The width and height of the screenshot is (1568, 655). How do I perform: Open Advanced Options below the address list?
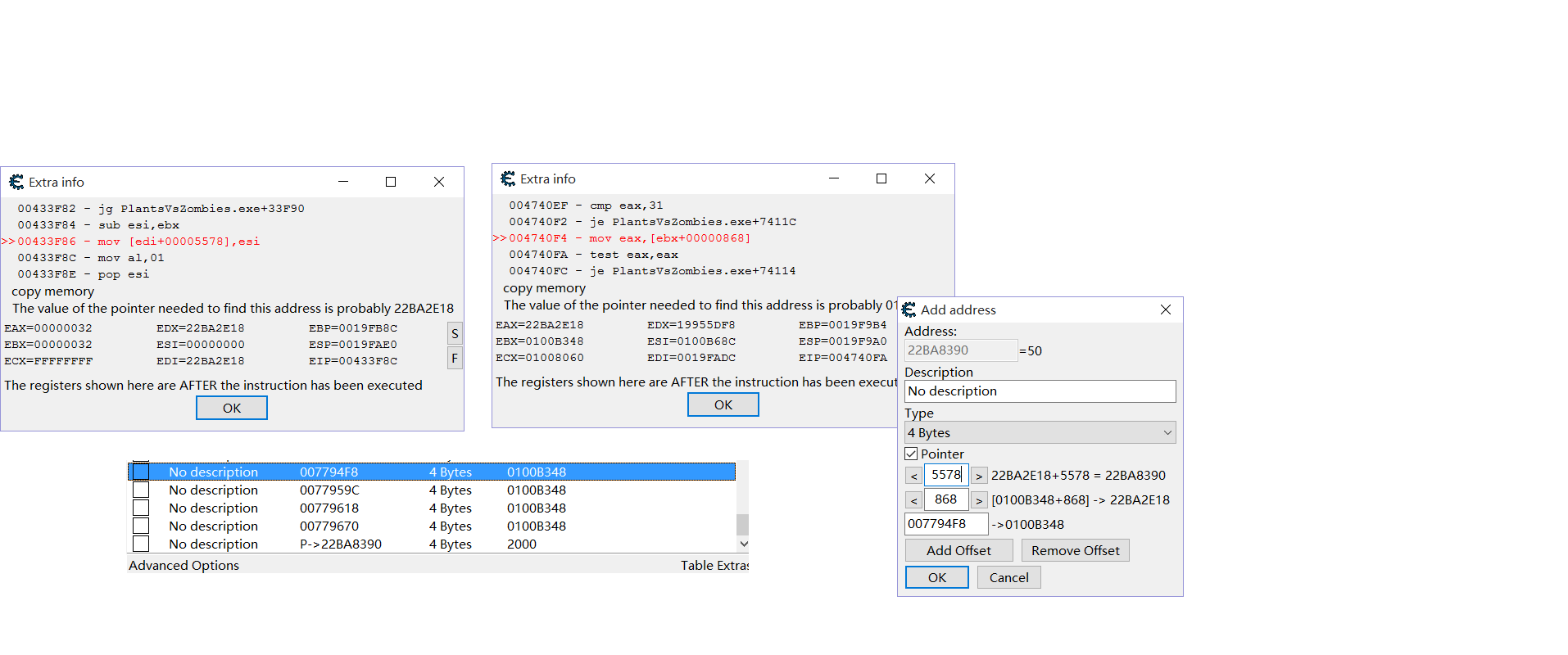tap(184, 565)
